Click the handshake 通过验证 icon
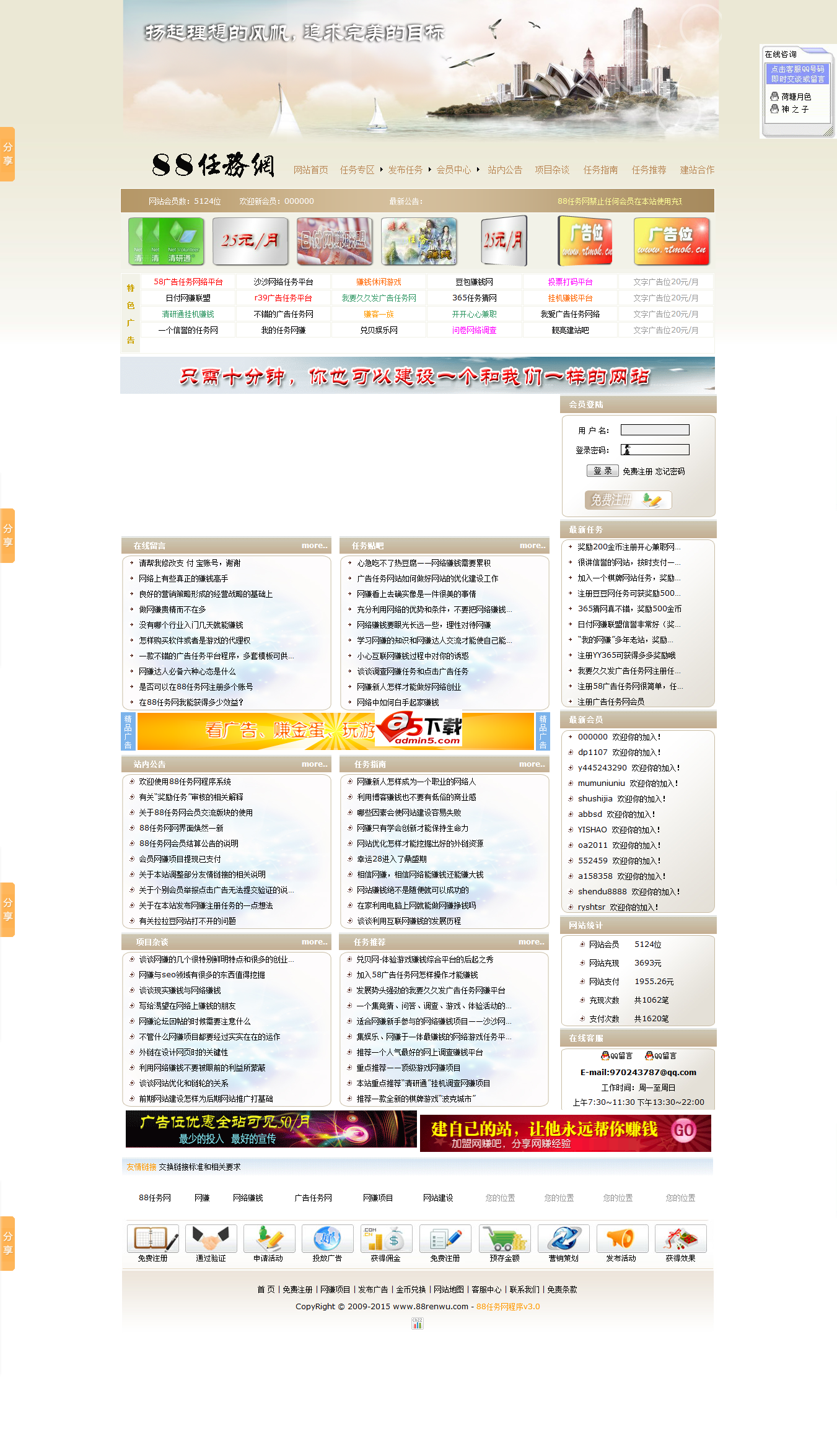 (x=211, y=1239)
